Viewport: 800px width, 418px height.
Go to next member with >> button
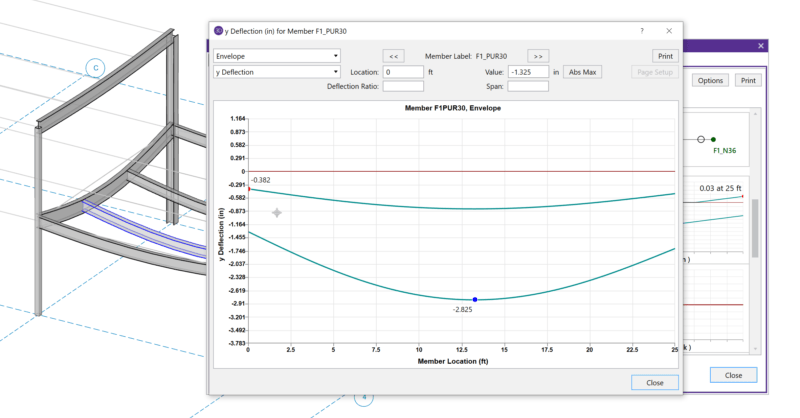tap(538, 56)
